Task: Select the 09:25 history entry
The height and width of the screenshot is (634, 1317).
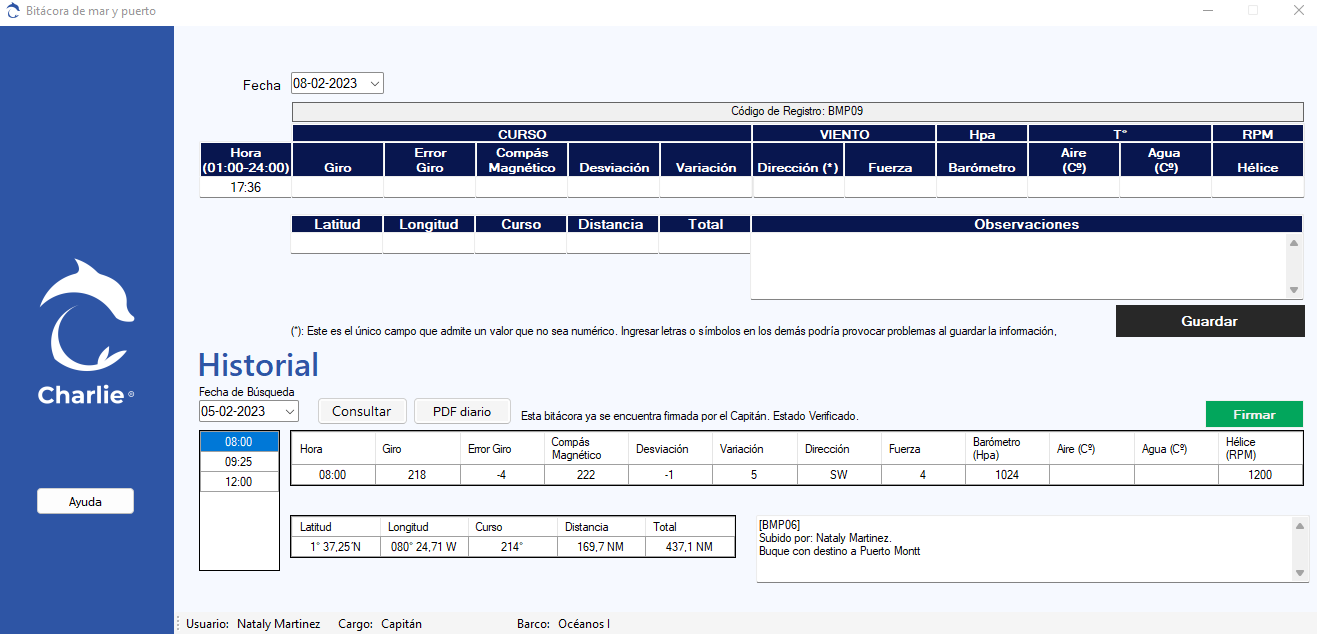Action: [x=238, y=462]
